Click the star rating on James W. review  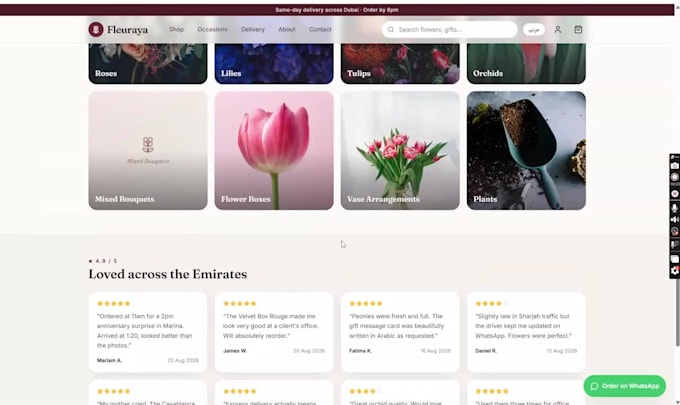point(240,304)
